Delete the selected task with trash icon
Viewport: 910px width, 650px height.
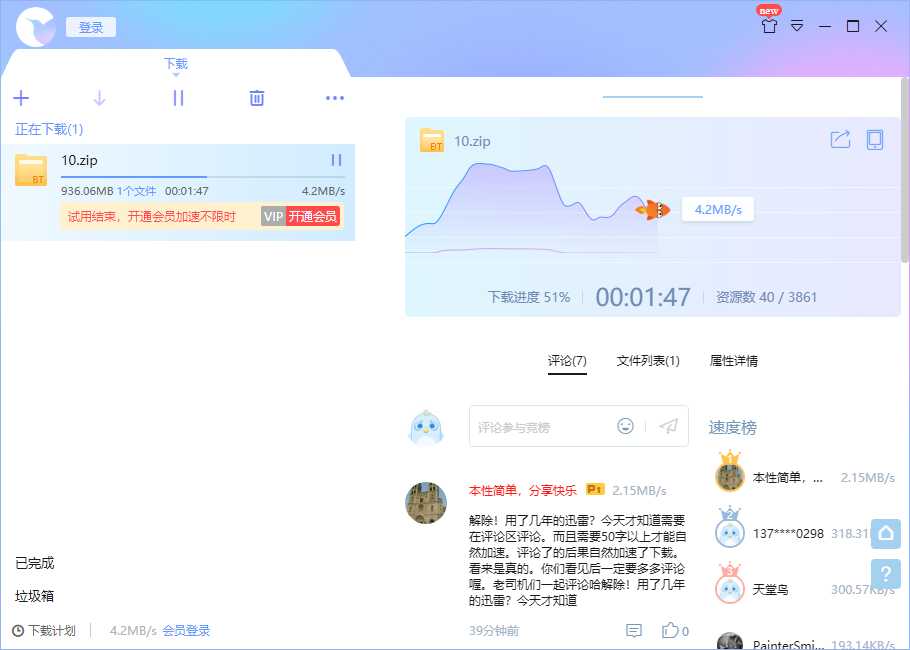pyautogui.click(x=257, y=98)
